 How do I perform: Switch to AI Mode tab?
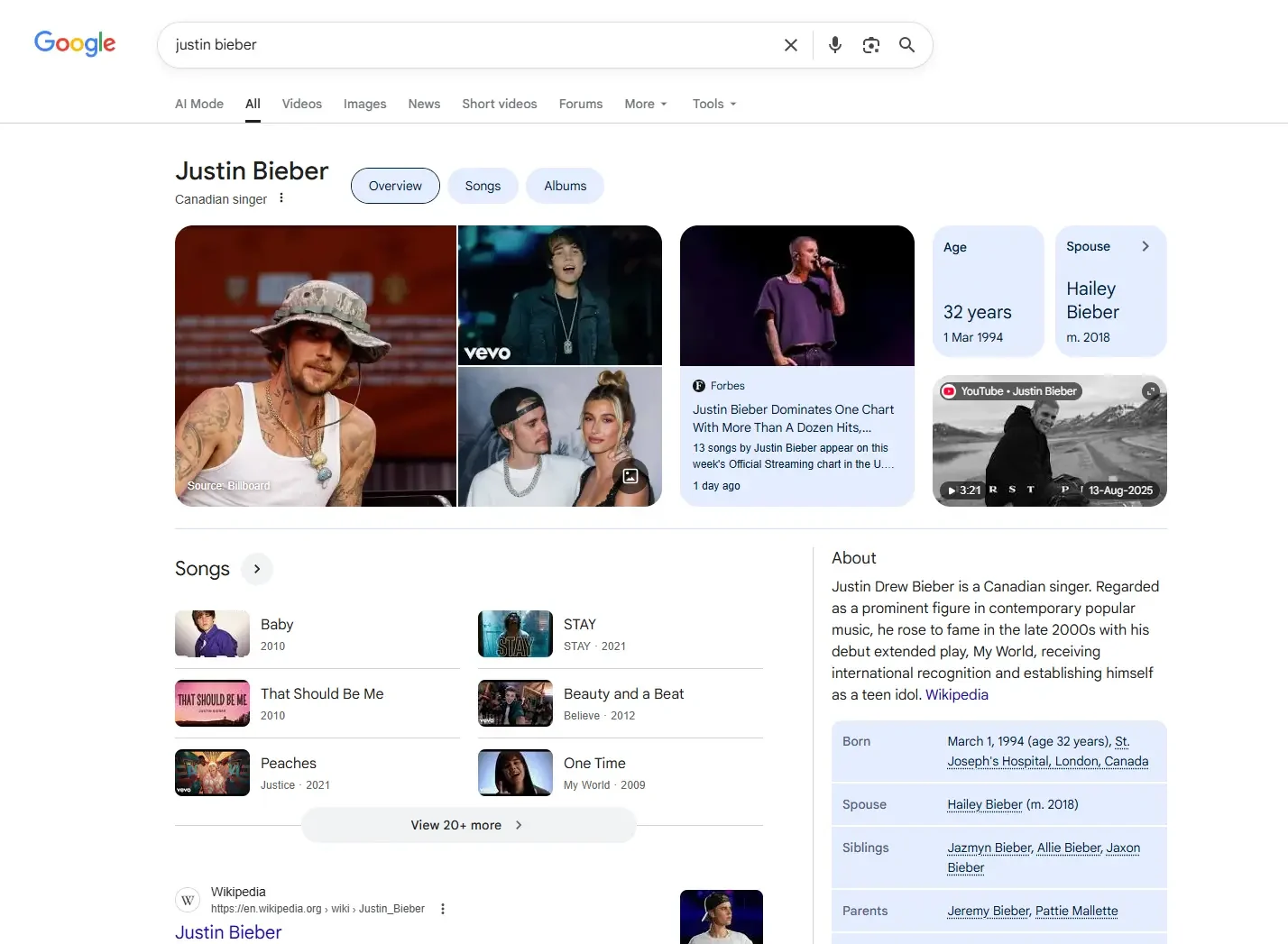(x=199, y=104)
